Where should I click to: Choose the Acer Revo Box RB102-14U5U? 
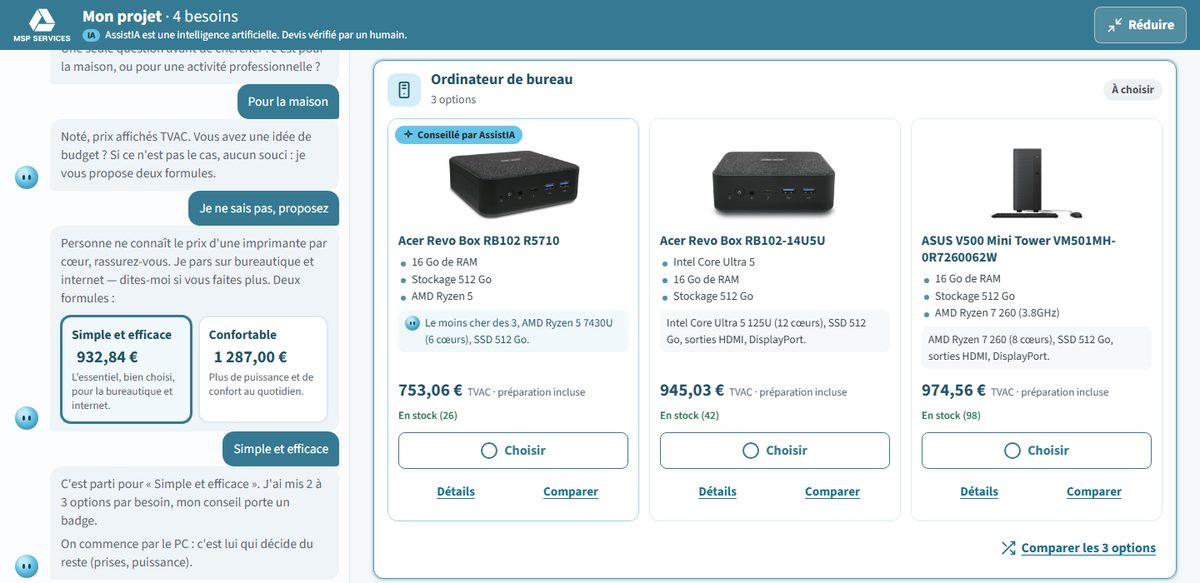coord(774,450)
